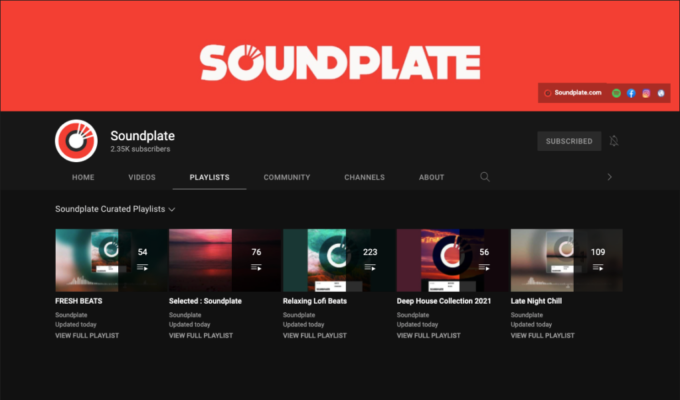This screenshot has width=680, height=400.
Task: View full playlist for Relaxing Lofi Beats
Action: pyautogui.click(x=315, y=336)
